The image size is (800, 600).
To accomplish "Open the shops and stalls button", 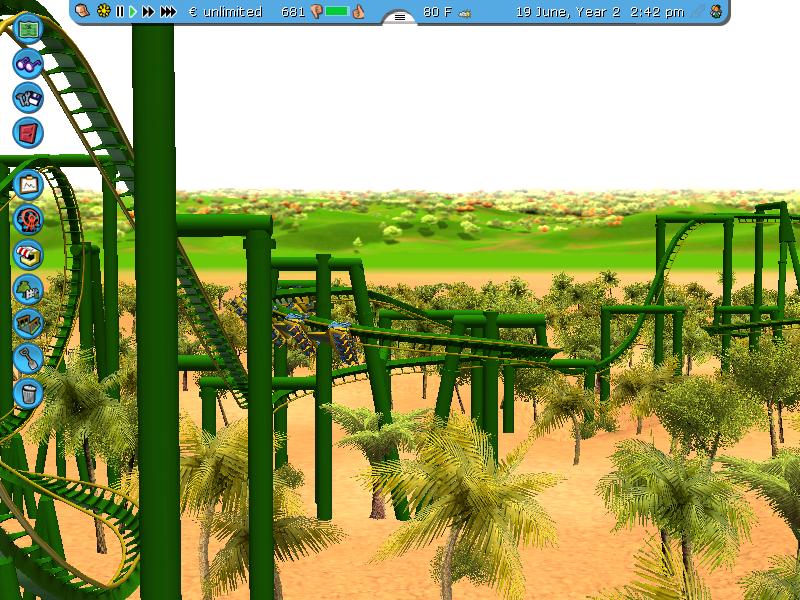I will pyautogui.click(x=28, y=254).
